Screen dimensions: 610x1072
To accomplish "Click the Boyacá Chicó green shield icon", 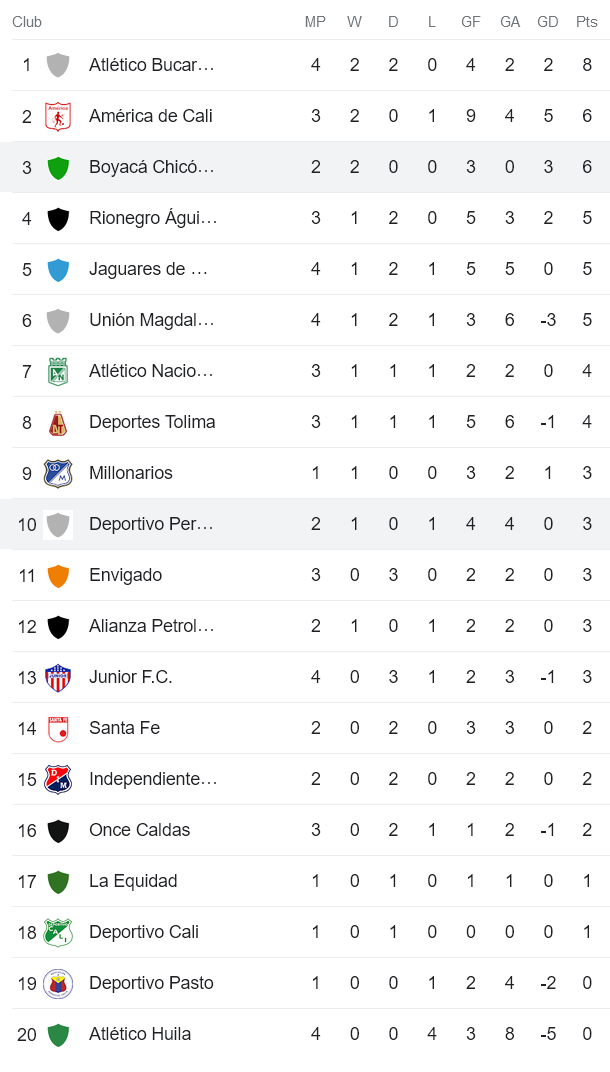I will (x=58, y=167).
